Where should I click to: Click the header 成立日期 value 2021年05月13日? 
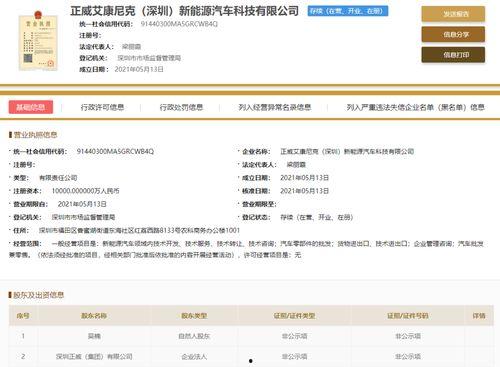pyautogui.click(x=139, y=69)
